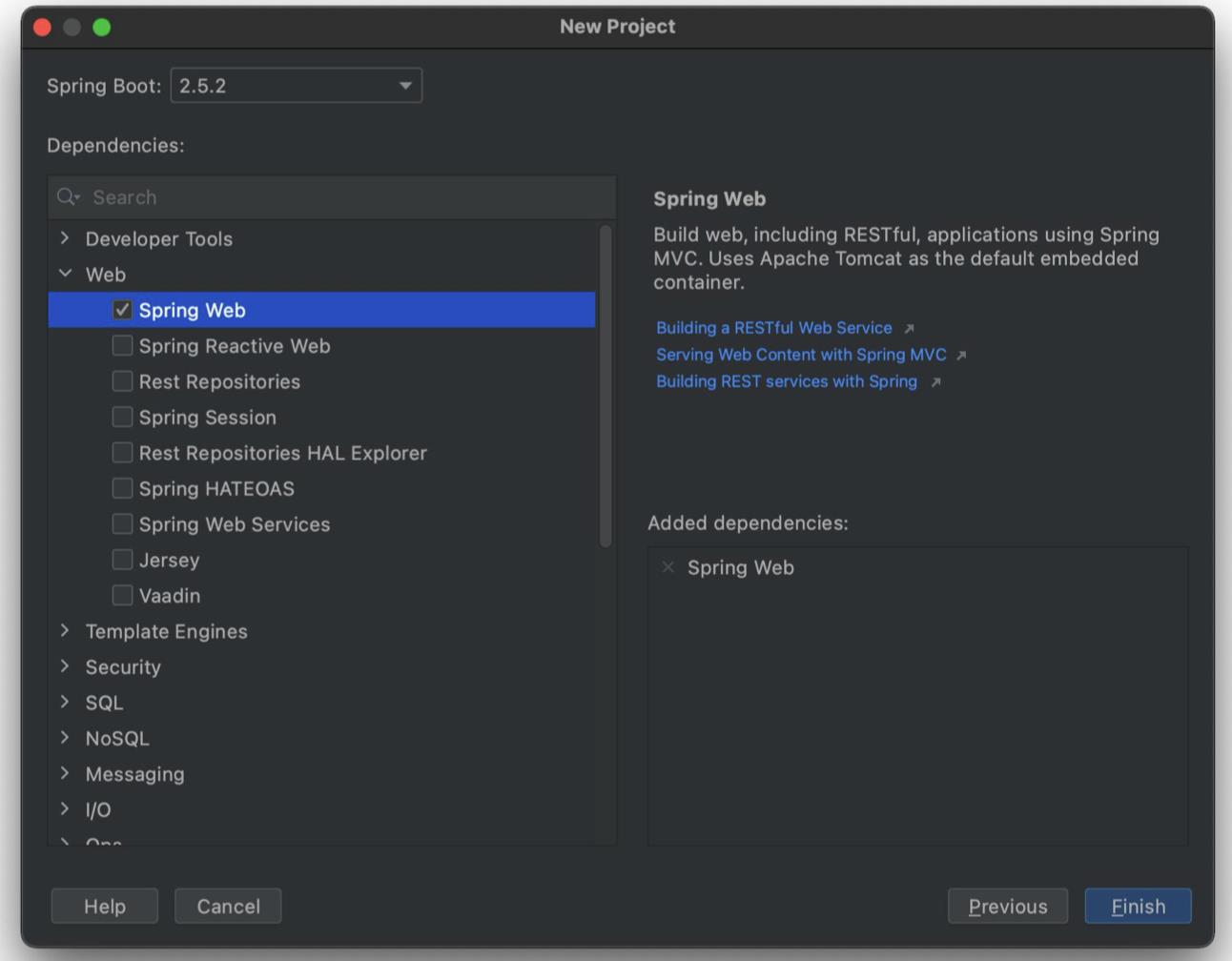Select the Security tree label
The image size is (1232, 961).
pyautogui.click(x=123, y=667)
